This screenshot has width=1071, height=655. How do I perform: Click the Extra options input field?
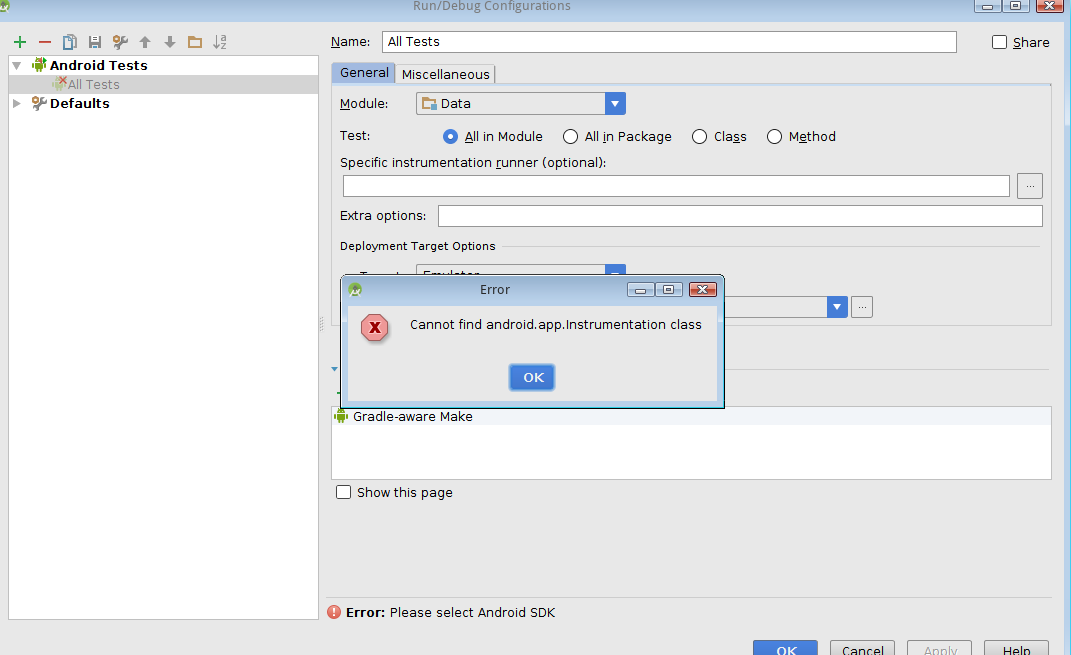pyautogui.click(x=740, y=216)
